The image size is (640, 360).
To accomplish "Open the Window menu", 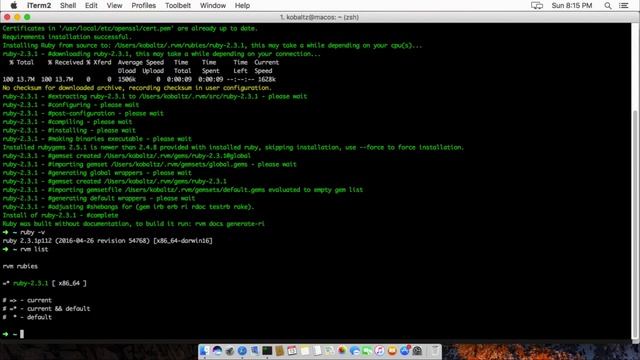I will click(x=213, y=5).
